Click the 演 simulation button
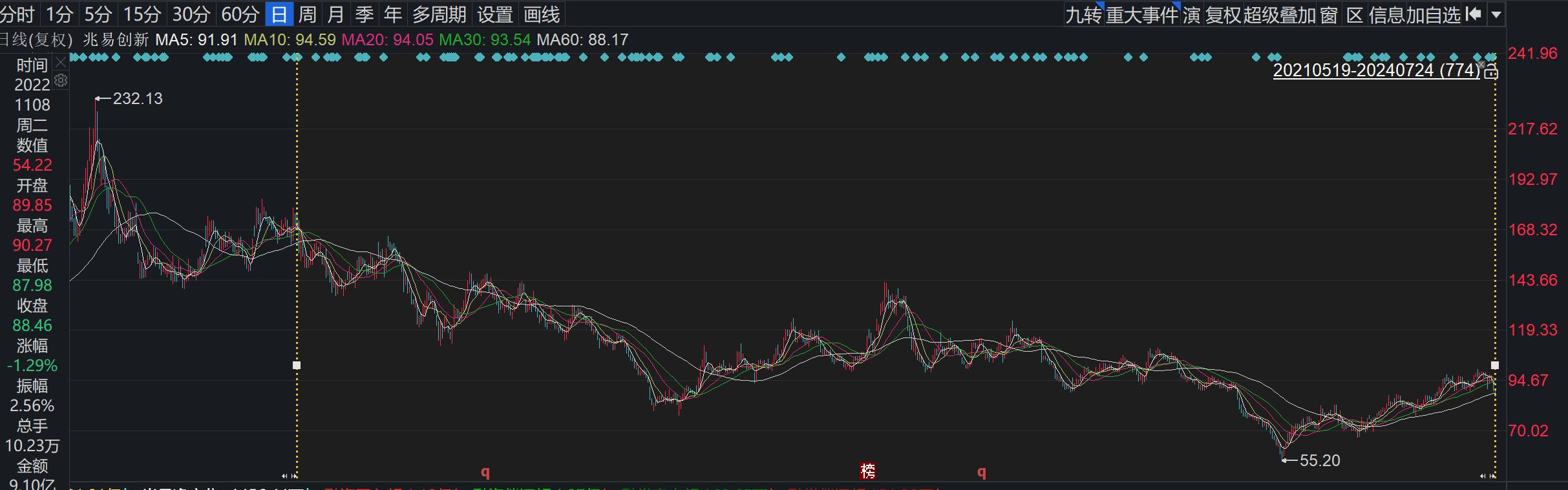The image size is (1568, 490). (x=1191, y=14)
